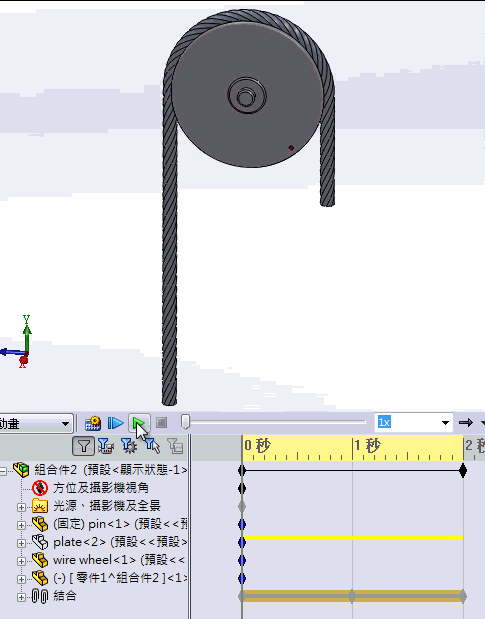
Task: Click the Calculate motion study icon
Action: click(x=93, y=423)
